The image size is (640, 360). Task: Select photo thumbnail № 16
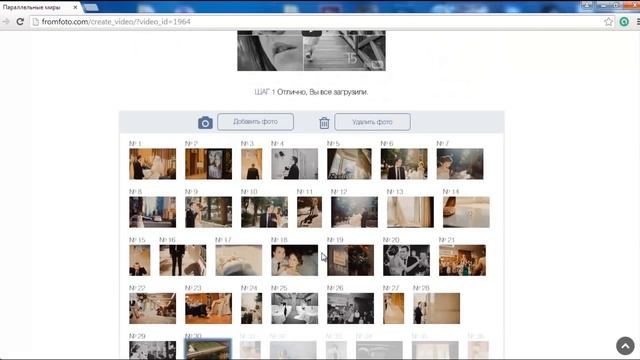pyautogui.click(x=183, y=260)
